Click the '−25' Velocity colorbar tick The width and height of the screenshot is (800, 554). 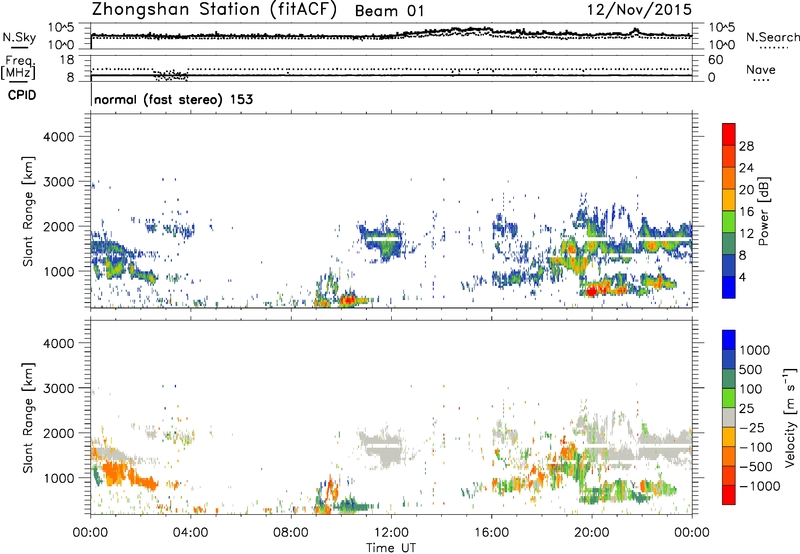coord(753,428)
